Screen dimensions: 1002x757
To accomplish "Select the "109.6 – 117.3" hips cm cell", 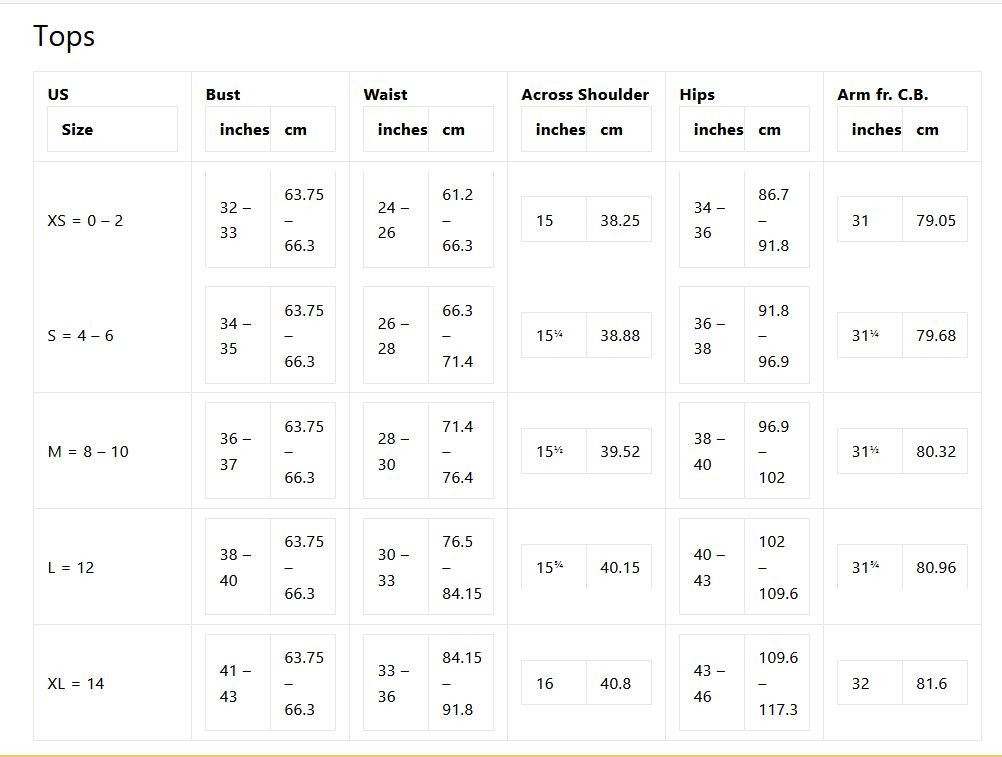I will pyautogui.click(x=778, y=683).
